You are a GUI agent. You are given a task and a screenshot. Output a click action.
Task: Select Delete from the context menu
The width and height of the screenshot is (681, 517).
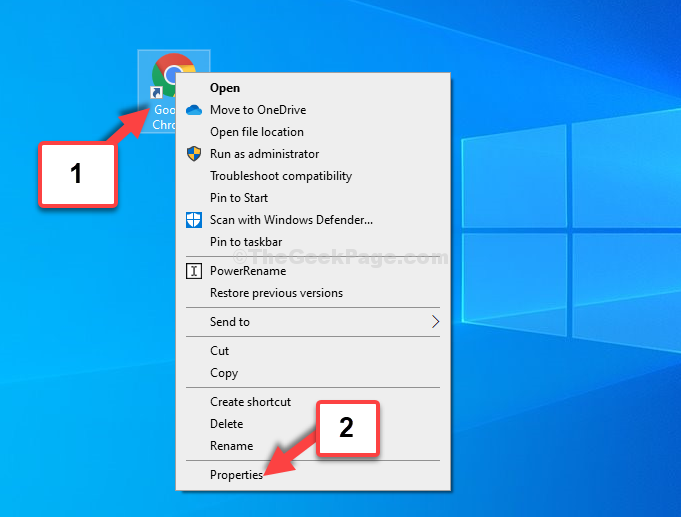313,424
